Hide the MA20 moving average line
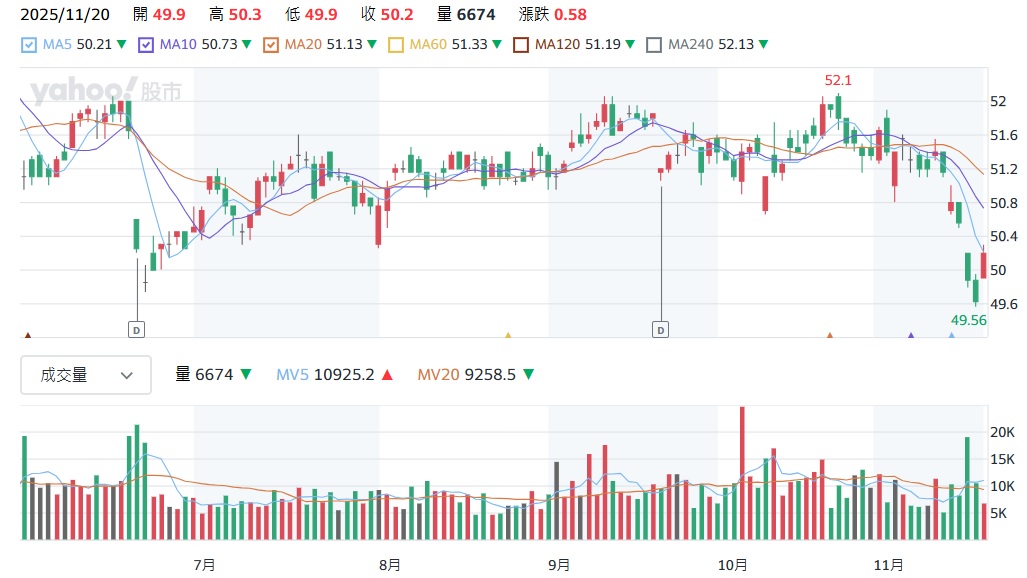Screen dimensions: 1027x578 pyautogui.click(x=271, y=45)
